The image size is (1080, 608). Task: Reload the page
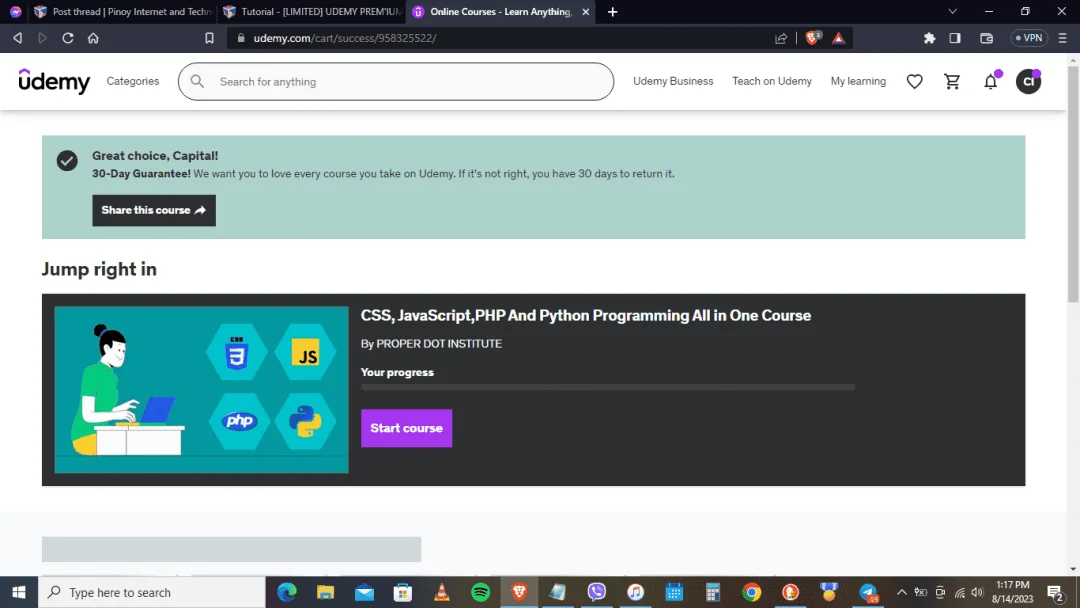coord(68,38)
